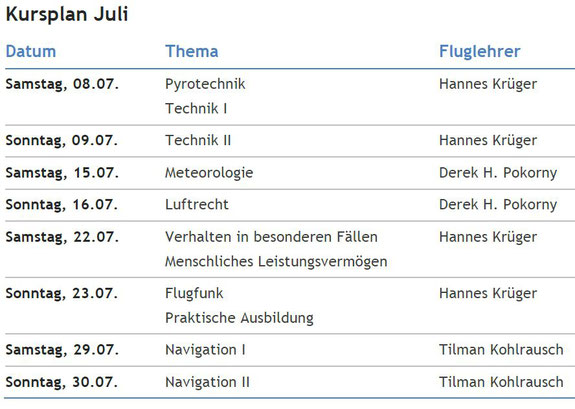Click Menschliches Leistungsvermögen topic
This screenshot has height=409, width=575.
pyautogui.click(x=276, y=262)
